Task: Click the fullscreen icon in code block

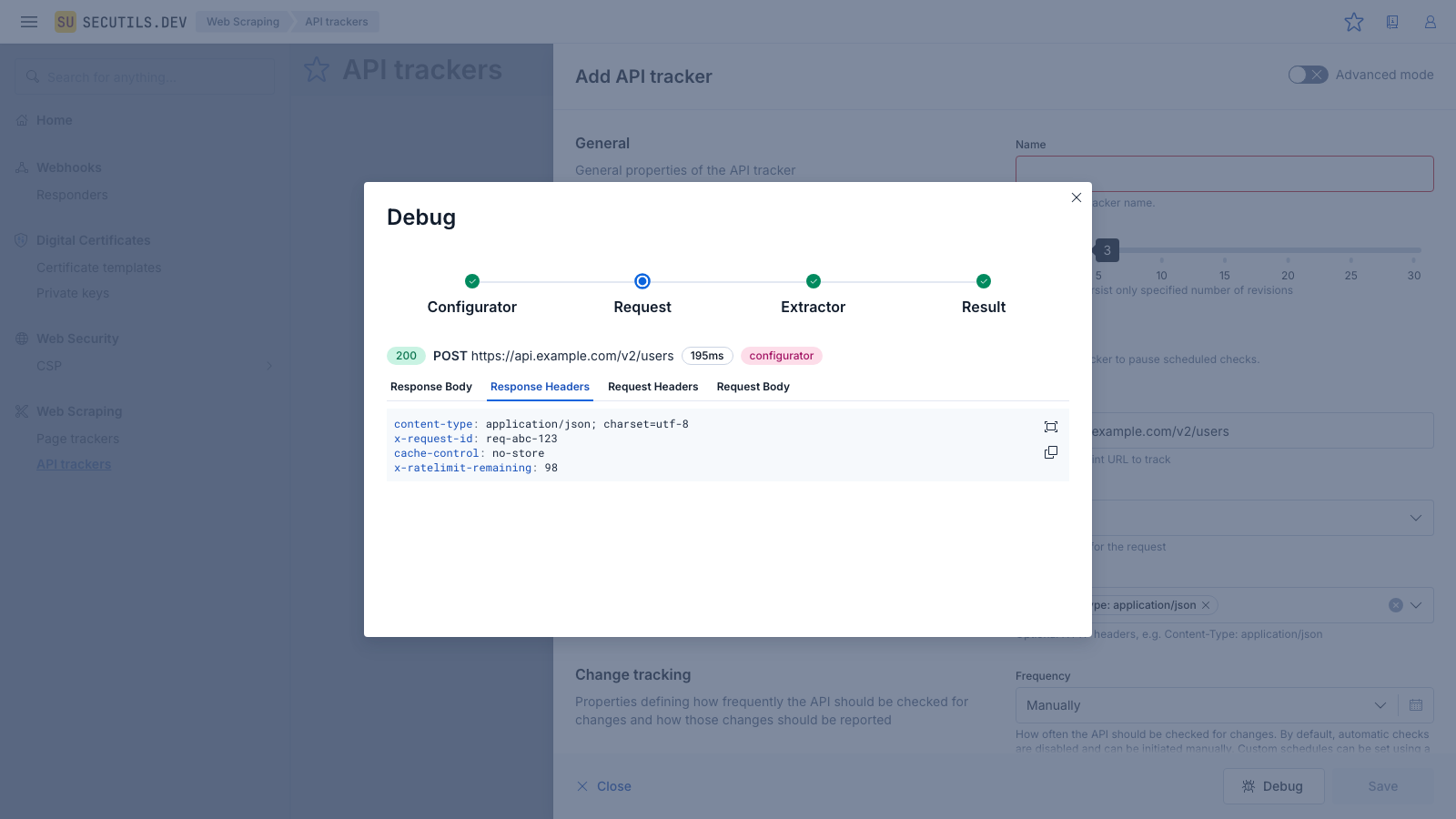Action: click(x=1051, y=427)
